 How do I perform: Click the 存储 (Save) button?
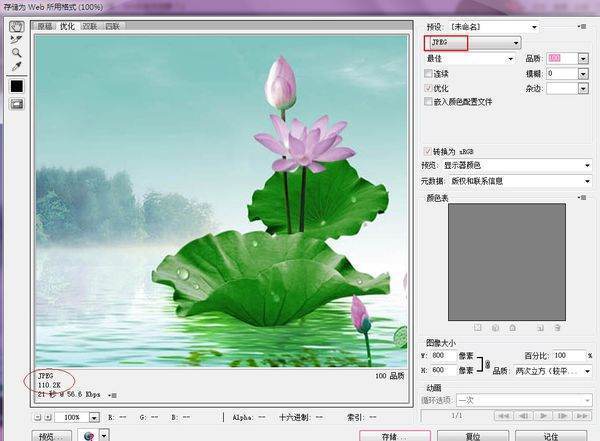[x=395, y=436]
